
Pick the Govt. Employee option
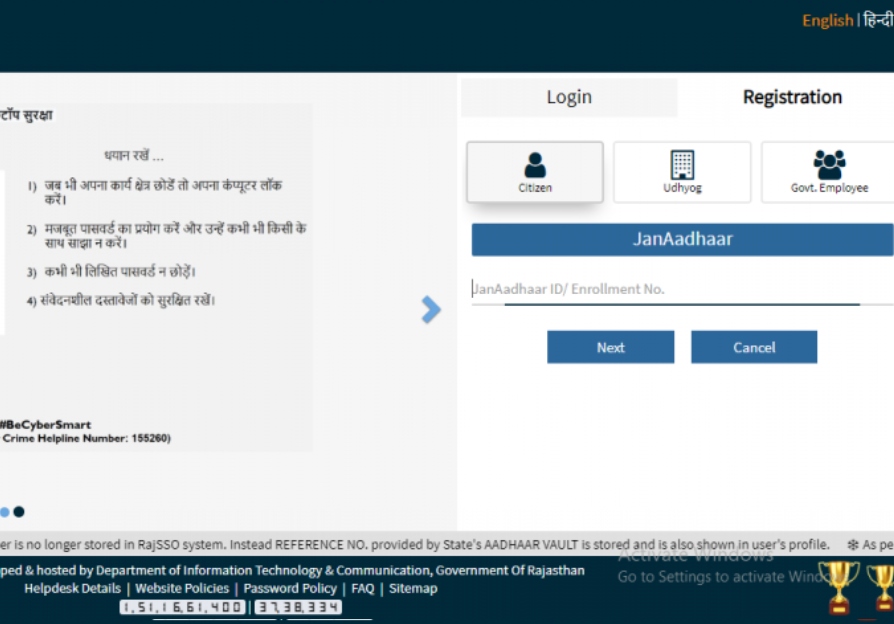(x=828, y=172)
